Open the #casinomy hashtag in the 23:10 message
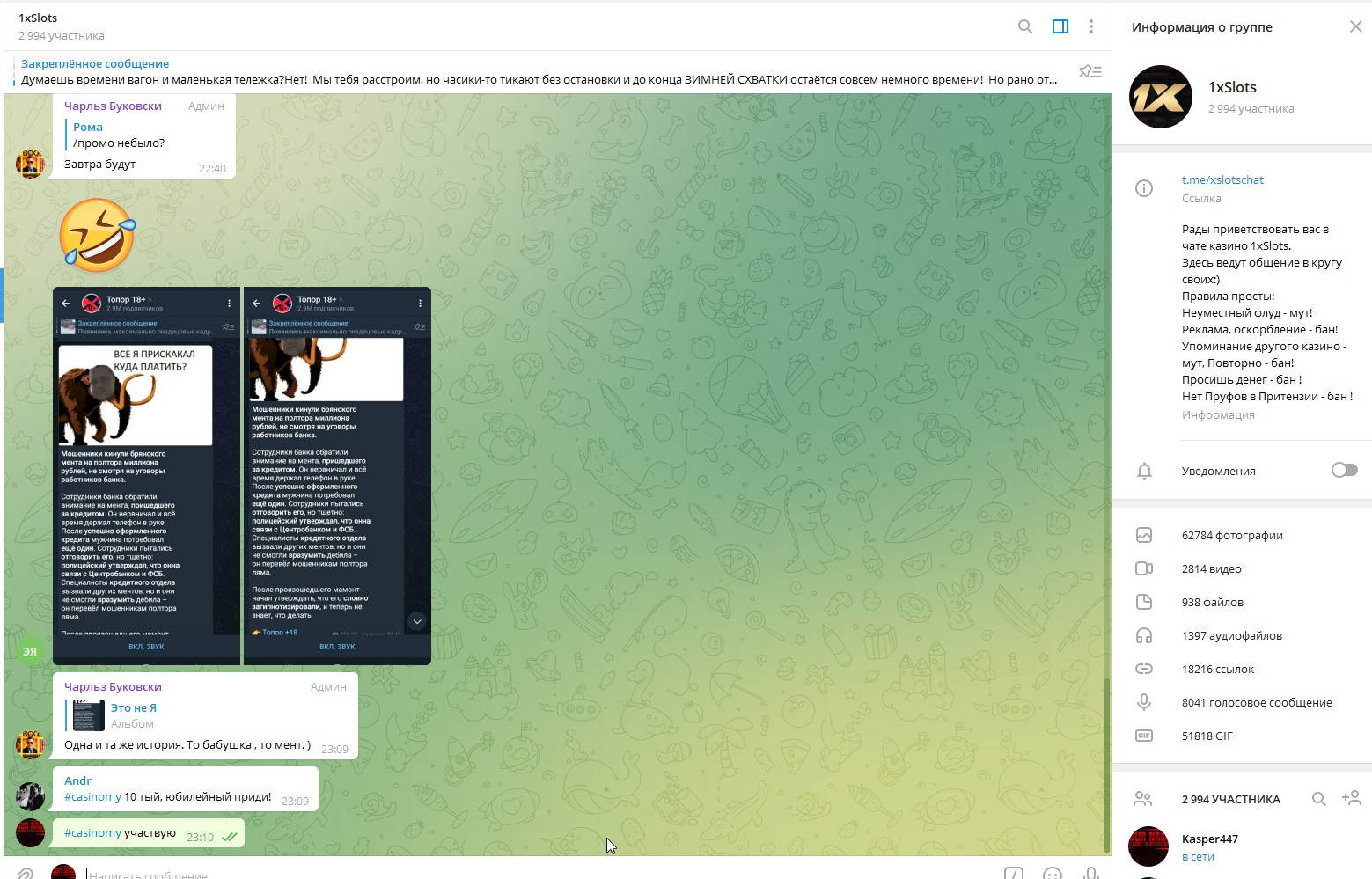Image resolution: width=1372 pixels, height=879 pixels. [92, 832]
